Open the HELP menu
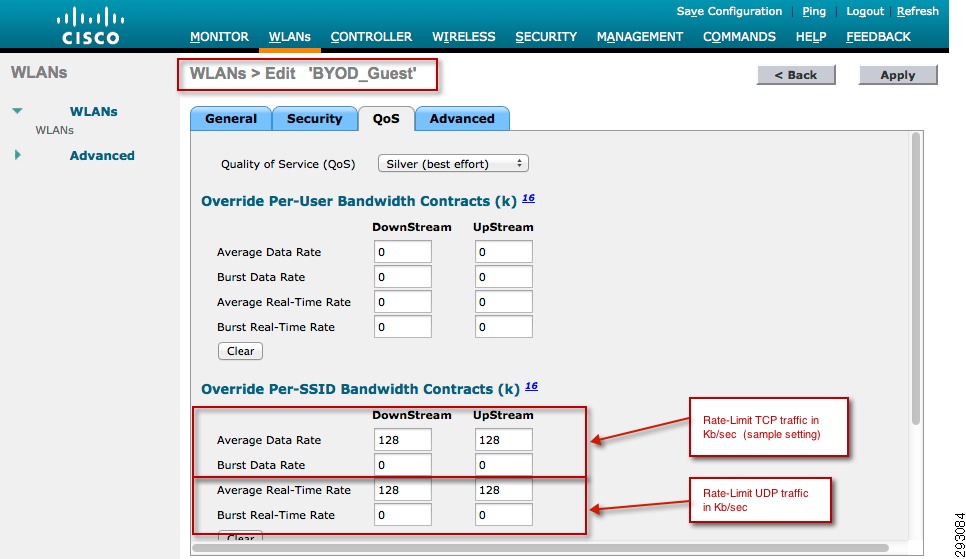Image resolution: width=966 pixels, height=559 pixels. click(811, 37)
